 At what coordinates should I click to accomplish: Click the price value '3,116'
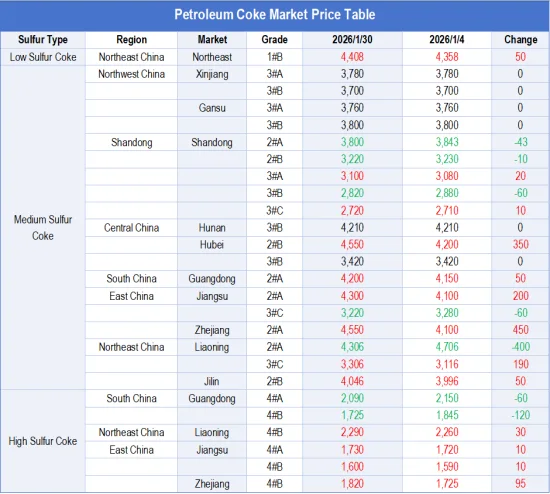[447, 364]
